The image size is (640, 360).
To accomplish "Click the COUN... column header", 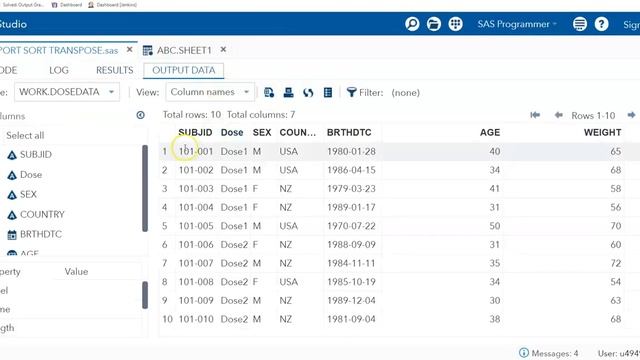I will pyautogui.click(x=298, y=132).
